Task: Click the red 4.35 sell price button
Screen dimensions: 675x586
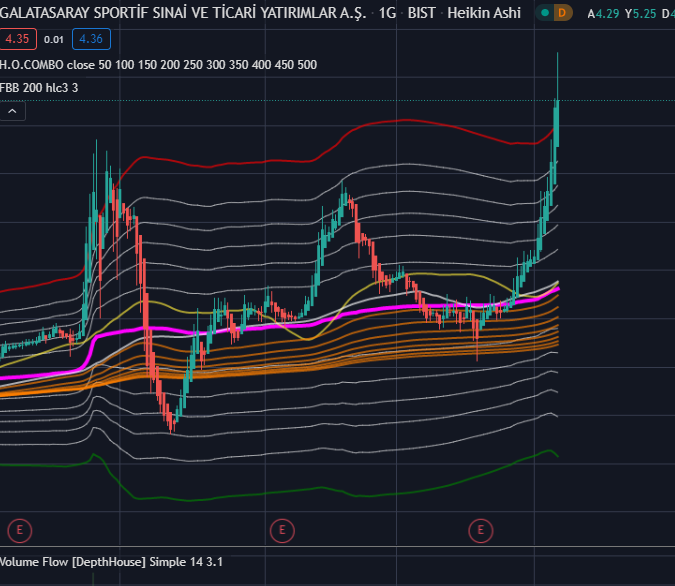Action: tap(18, 39)
